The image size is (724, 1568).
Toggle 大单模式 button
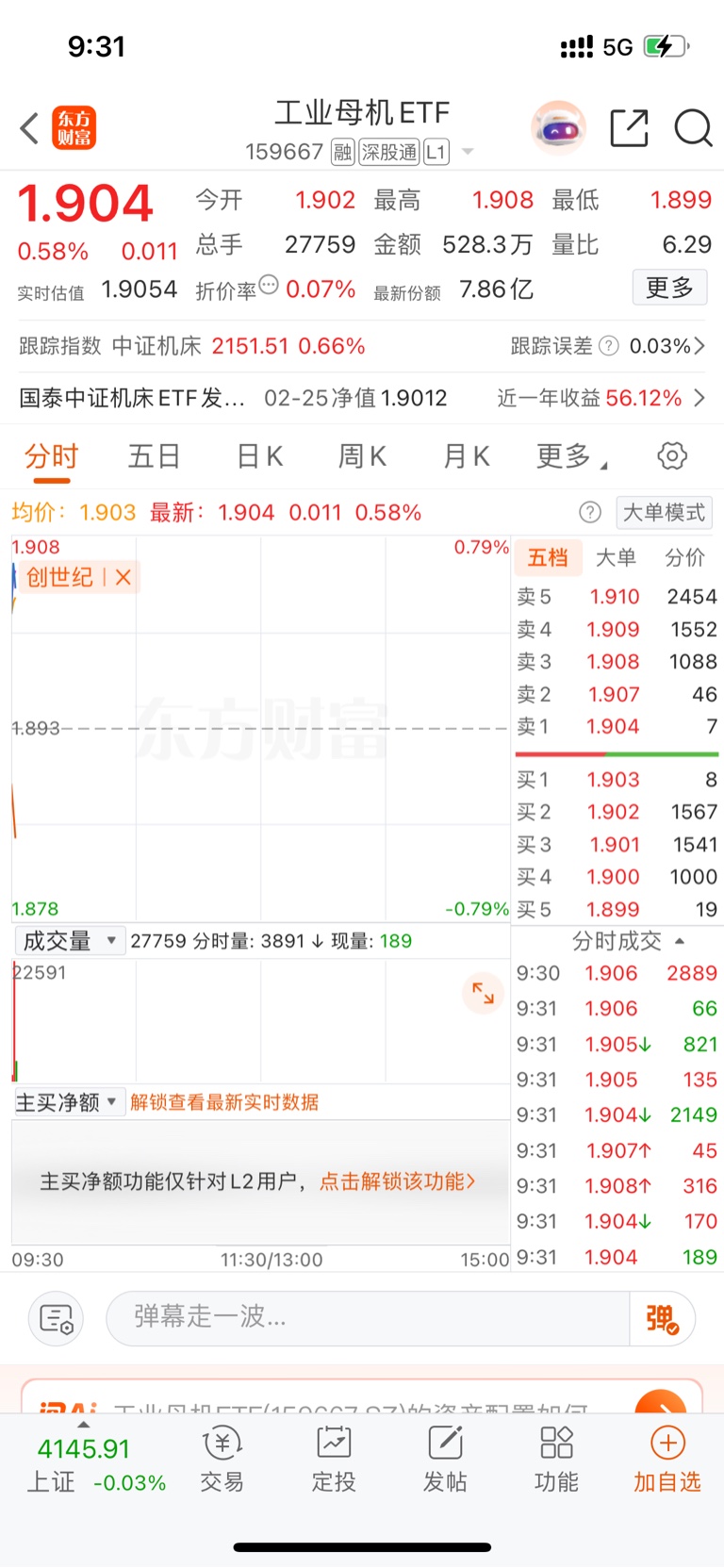click(664, 512)
